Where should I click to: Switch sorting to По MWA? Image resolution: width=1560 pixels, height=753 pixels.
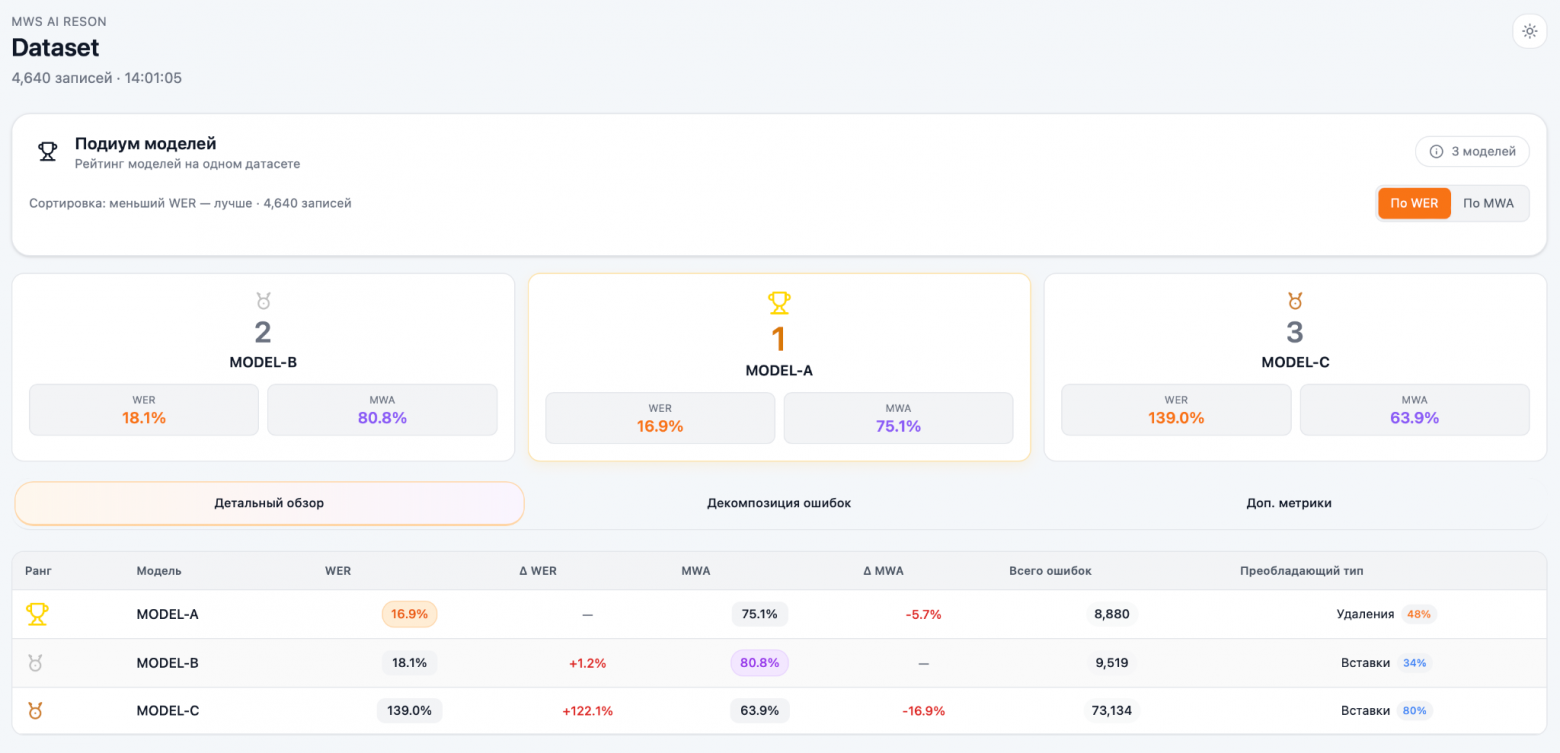point(1488,203)
